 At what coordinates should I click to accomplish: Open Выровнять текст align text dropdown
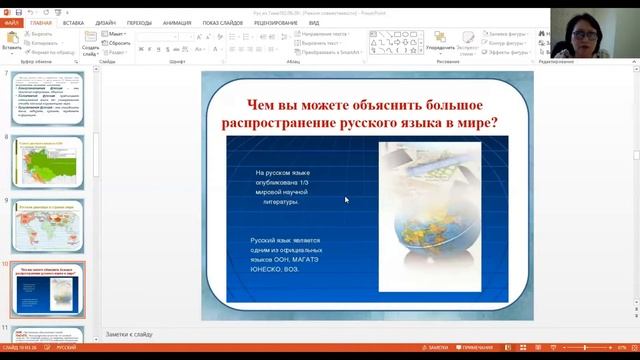pos(318,43)
